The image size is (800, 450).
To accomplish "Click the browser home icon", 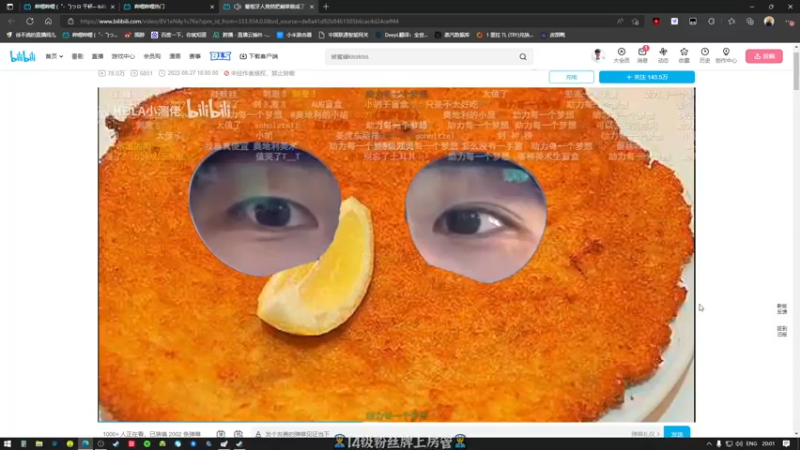I will (x=48, y=21).
